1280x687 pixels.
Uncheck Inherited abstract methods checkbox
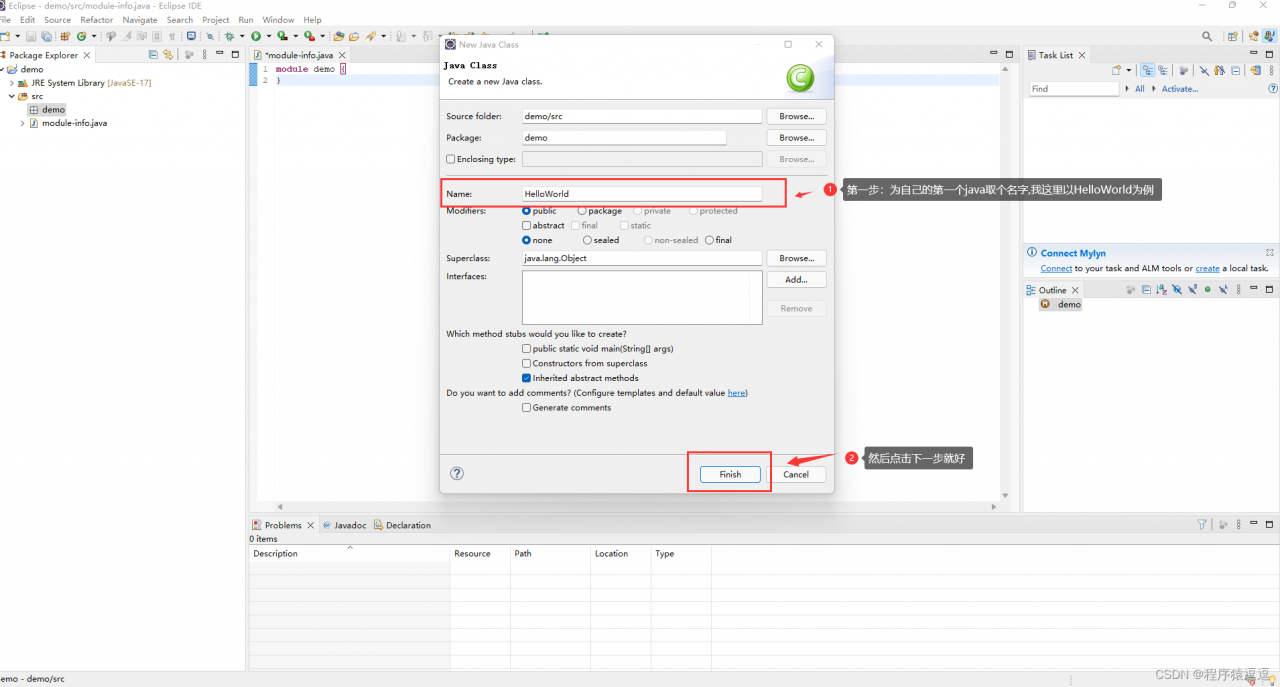(527, 378)
